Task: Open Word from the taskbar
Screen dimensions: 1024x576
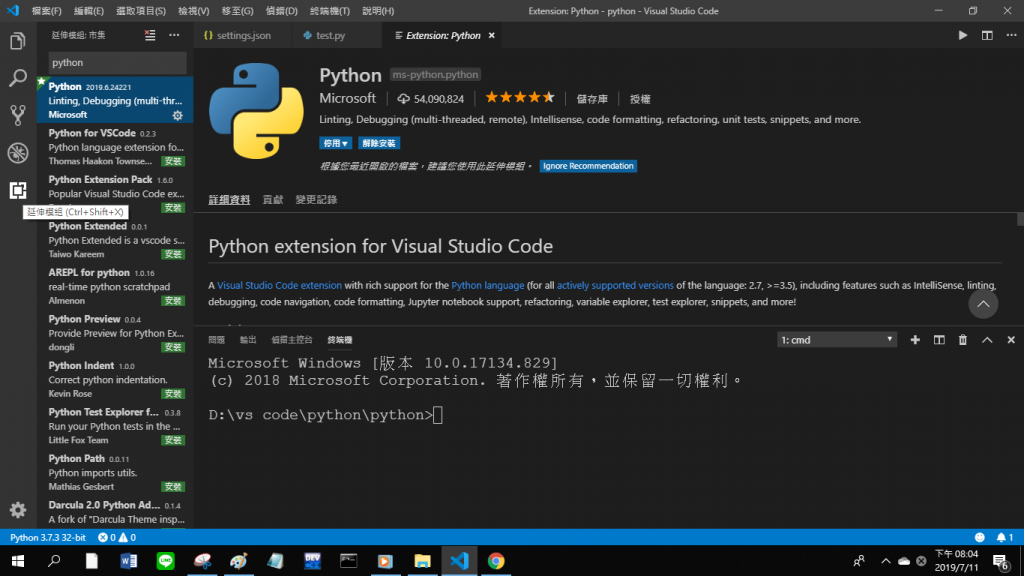Action: [129, 561]
